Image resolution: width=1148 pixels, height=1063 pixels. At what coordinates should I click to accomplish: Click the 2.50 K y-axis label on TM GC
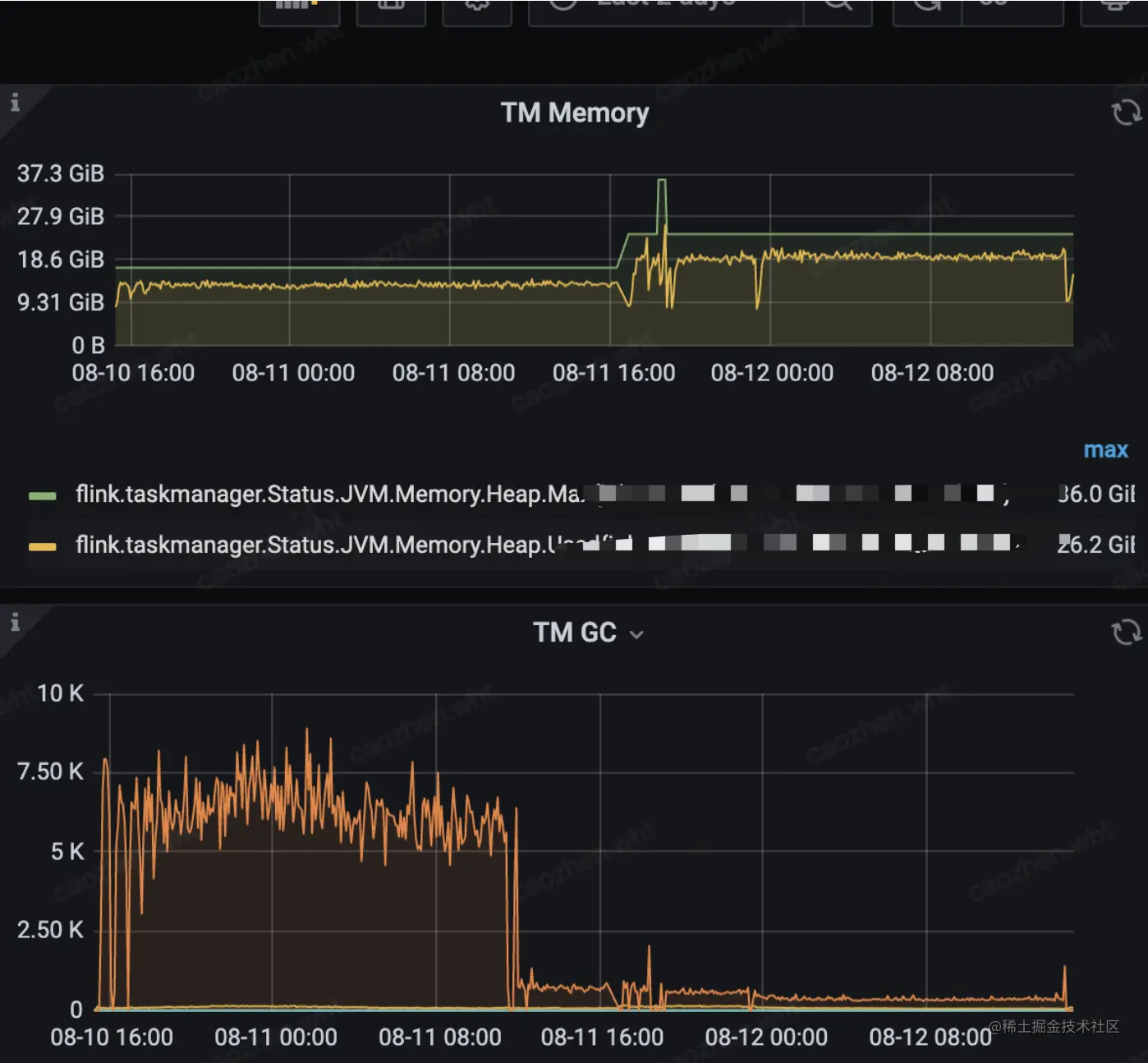(50, 930)
